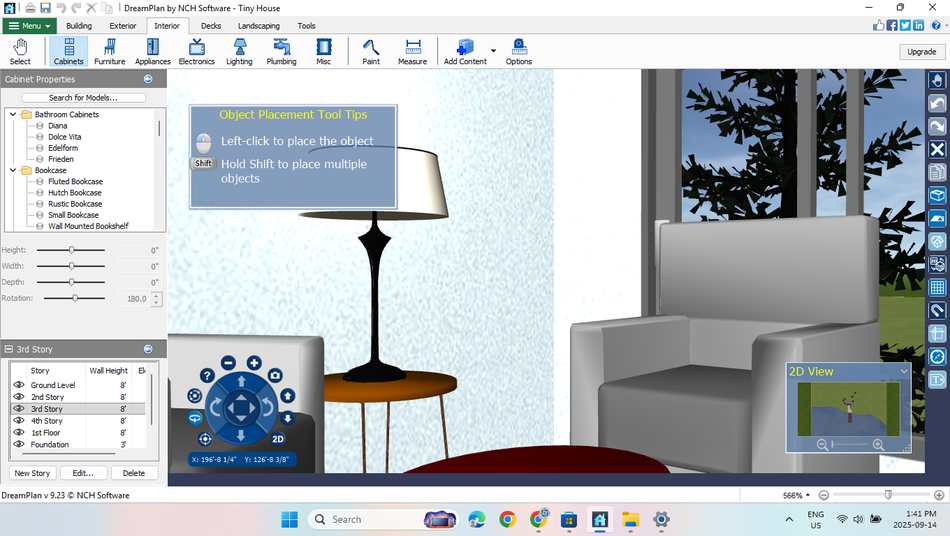This screenshot has height=536, width=950.
Task: Toggle visibility of 3rd Story
Action: coord(19,409)
